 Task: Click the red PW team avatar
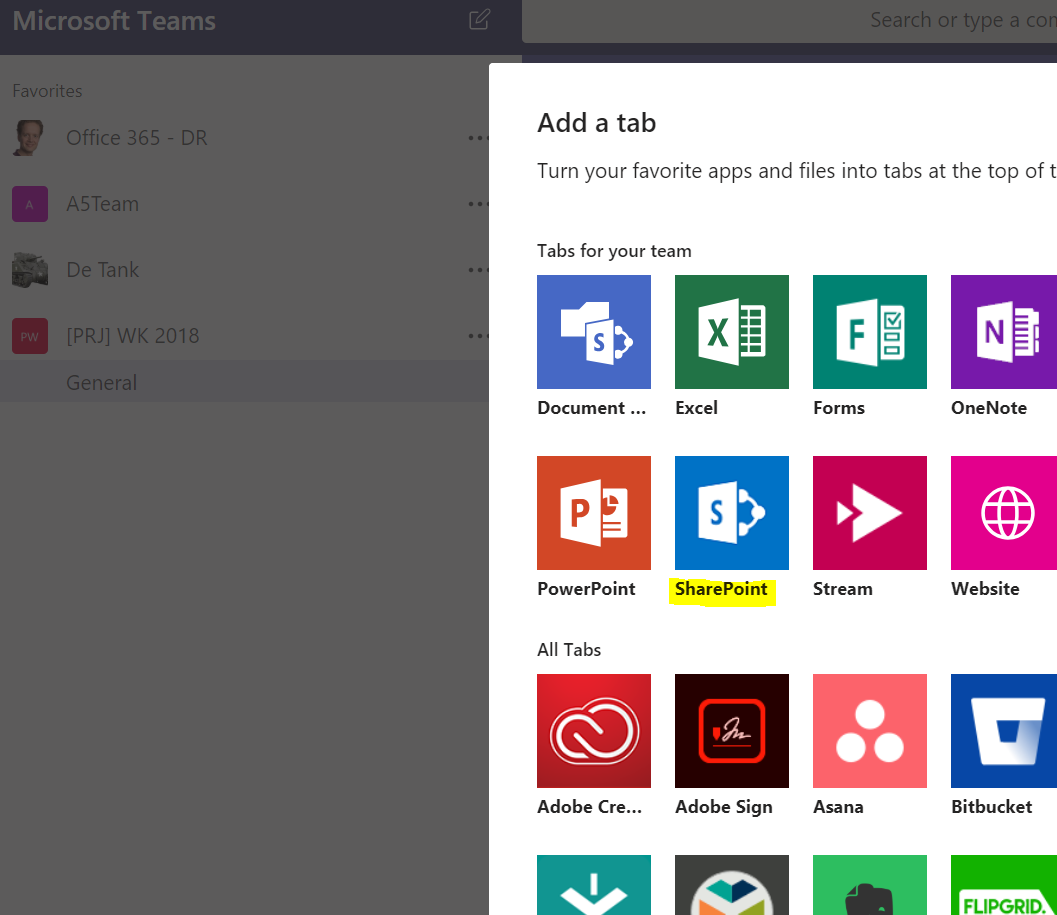click(30, 336)
